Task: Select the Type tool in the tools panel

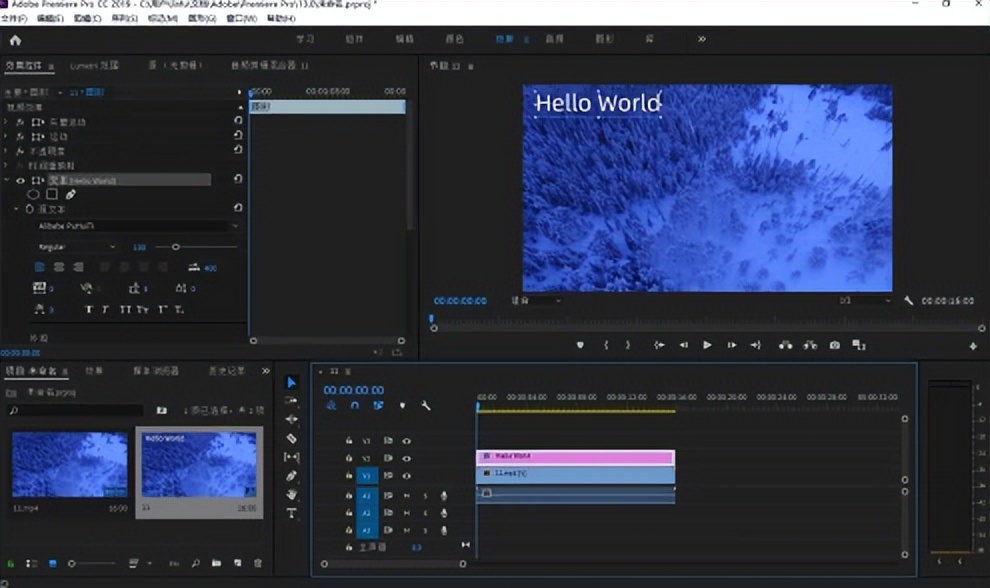Action: (x=292, y=513)
